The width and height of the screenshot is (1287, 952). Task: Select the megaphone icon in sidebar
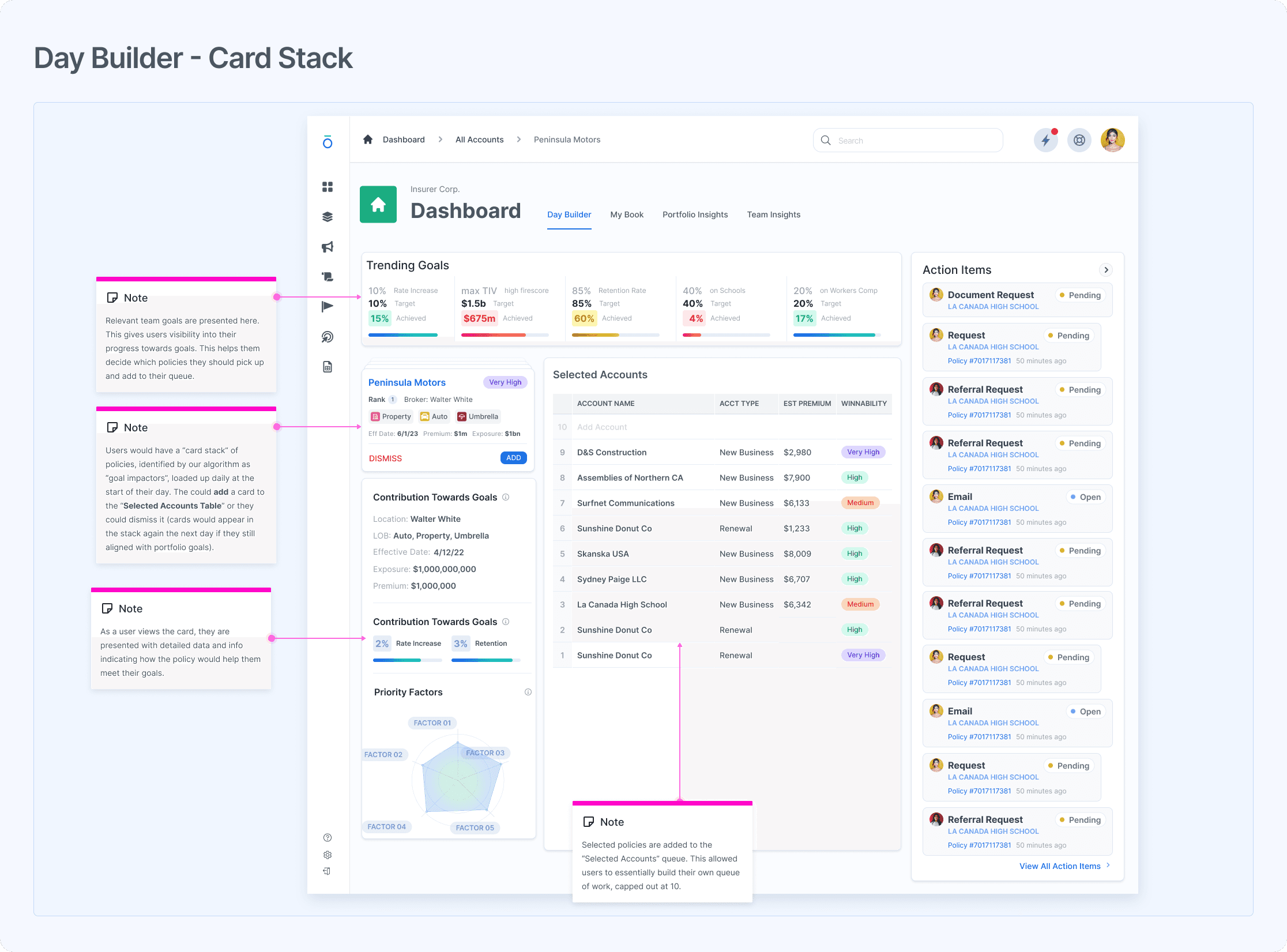point(328,247)
